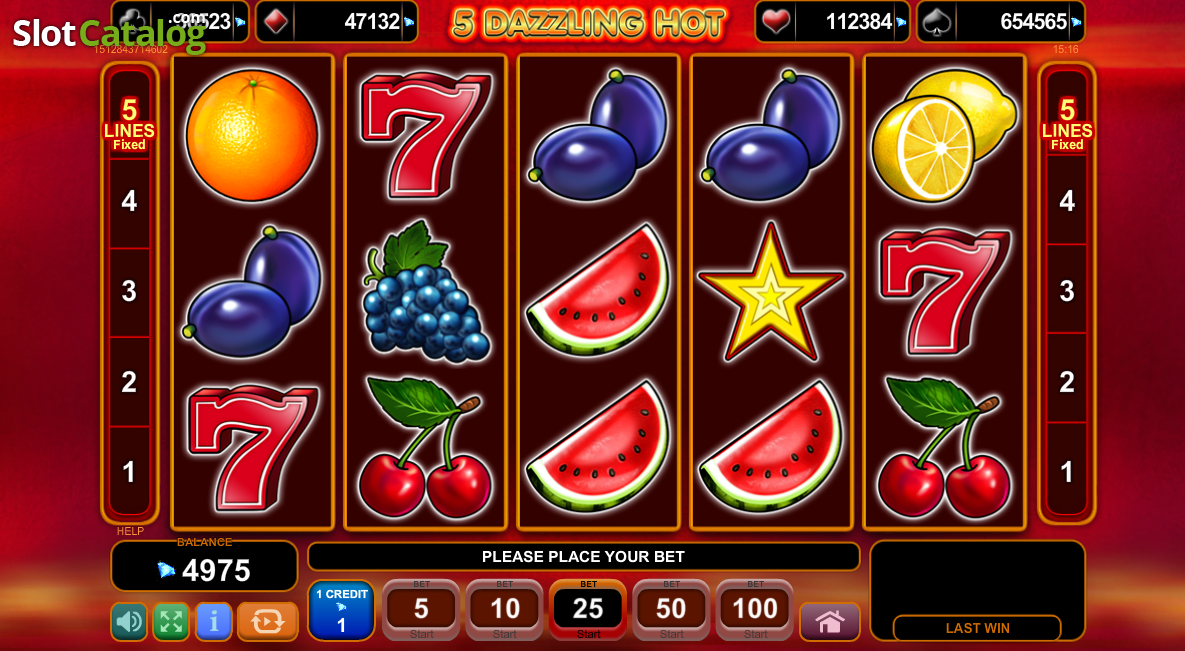
Task: Start a spin with Bet 25
Action: [588, 609]
